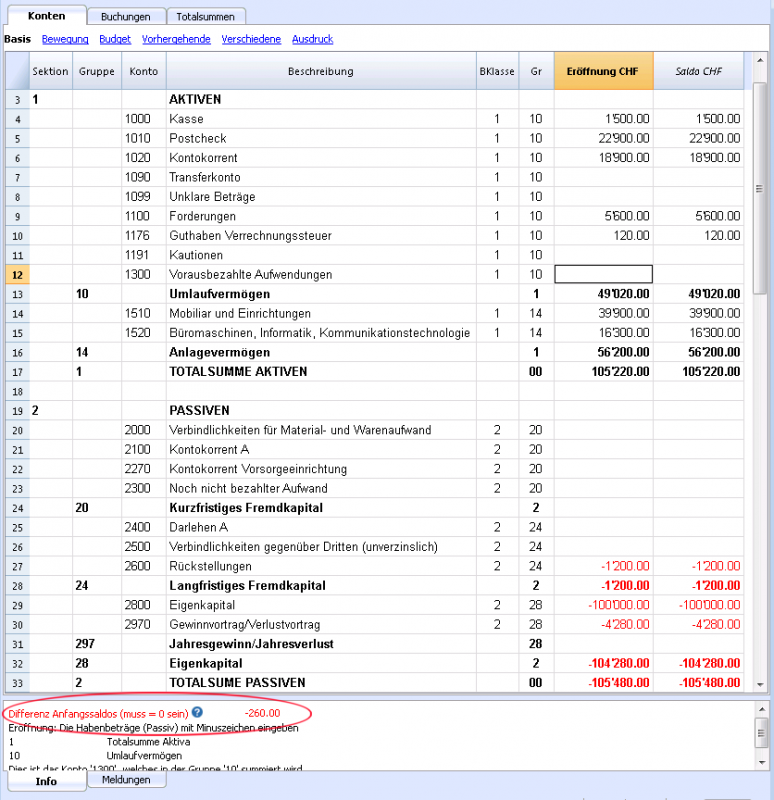This screenshot has height=800, width=774.
Task: Click the Eröffnung CHF column header
Action: pos(603,71)
